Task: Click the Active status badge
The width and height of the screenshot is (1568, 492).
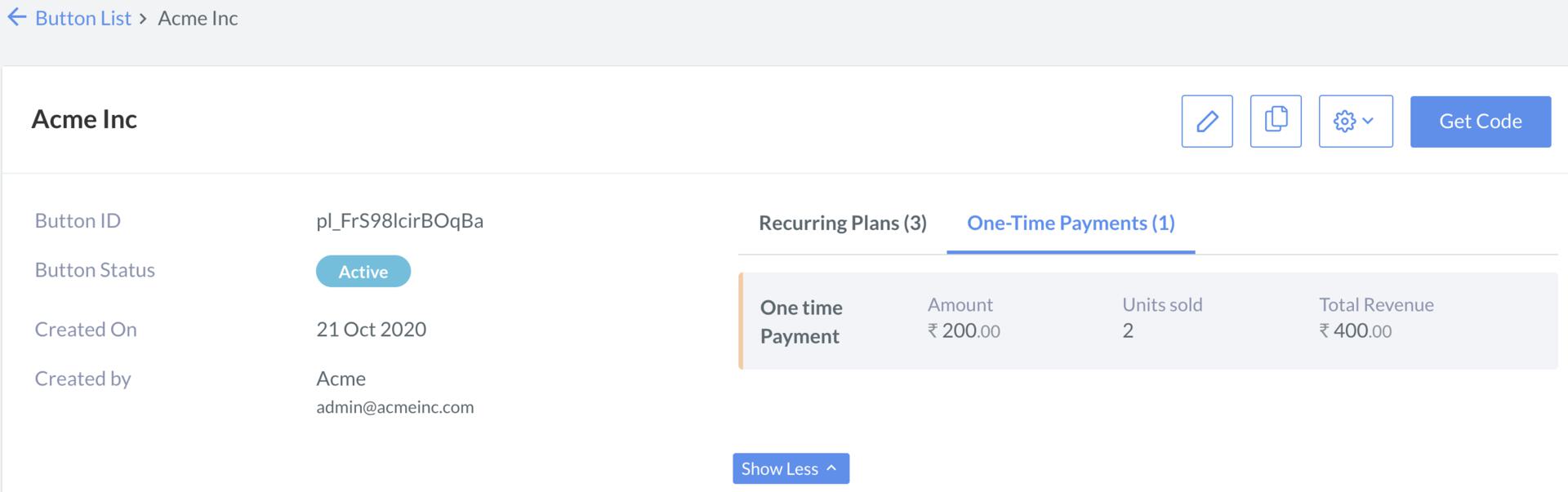Action: coord(363,271)
